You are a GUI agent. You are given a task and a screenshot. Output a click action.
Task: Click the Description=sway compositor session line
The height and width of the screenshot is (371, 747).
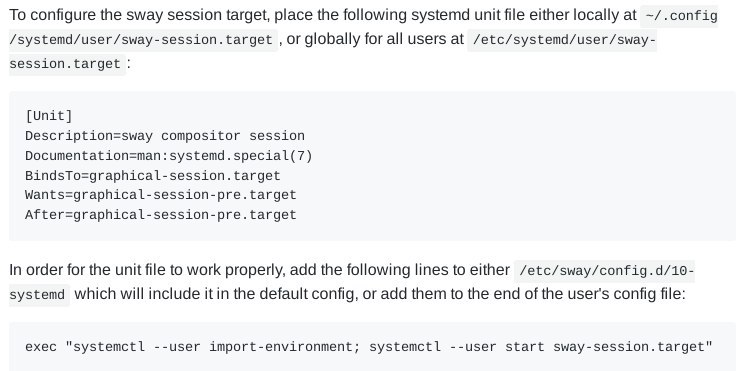coord(165,136)
